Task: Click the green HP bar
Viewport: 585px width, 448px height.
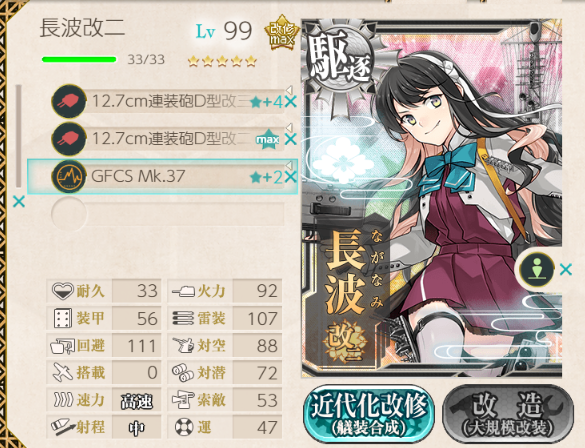Action: click(x=79, y=59)
